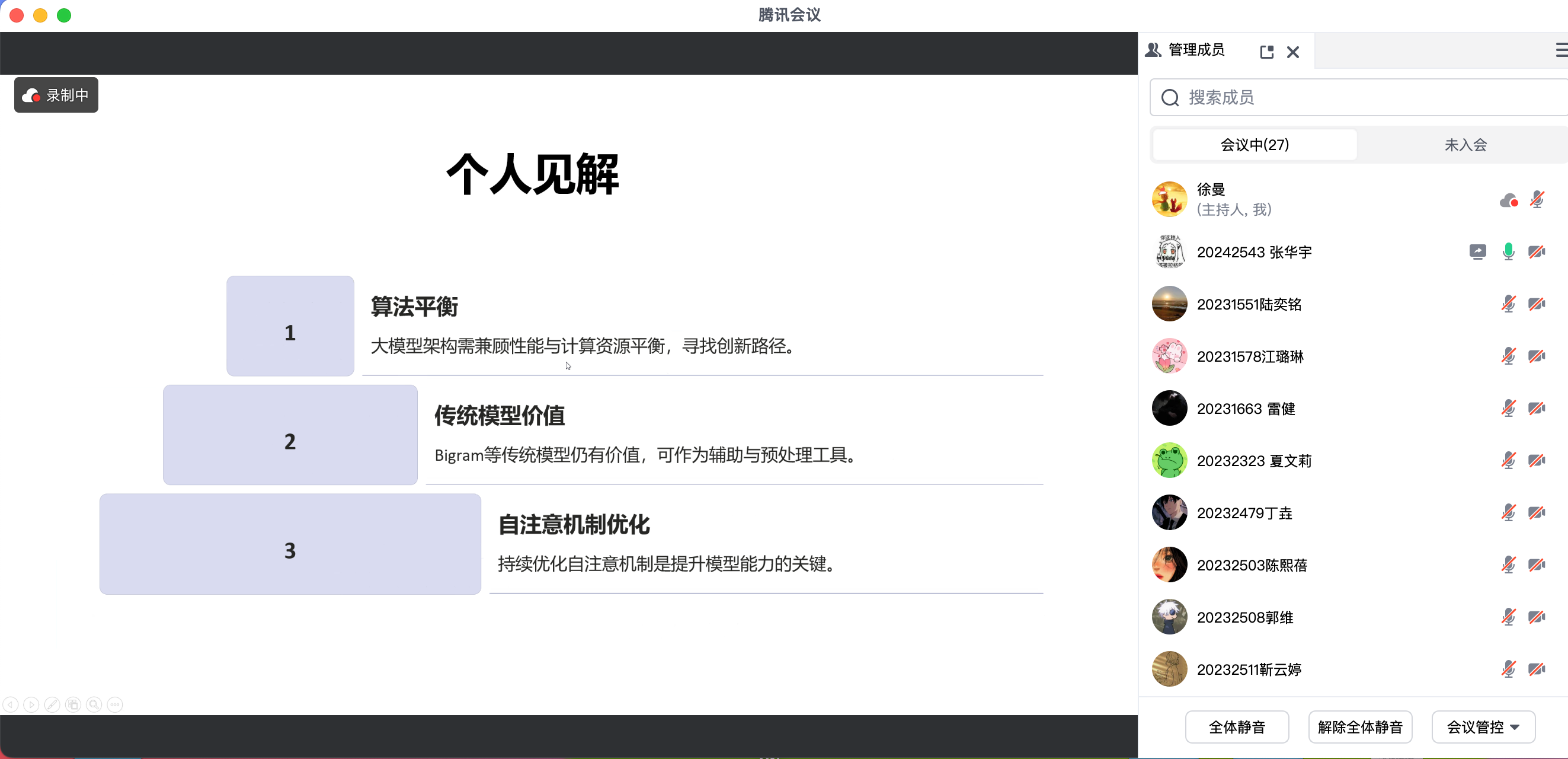Click the 解除全体静音 button
1568x759 pixels.
click(x=1360, y=727)
